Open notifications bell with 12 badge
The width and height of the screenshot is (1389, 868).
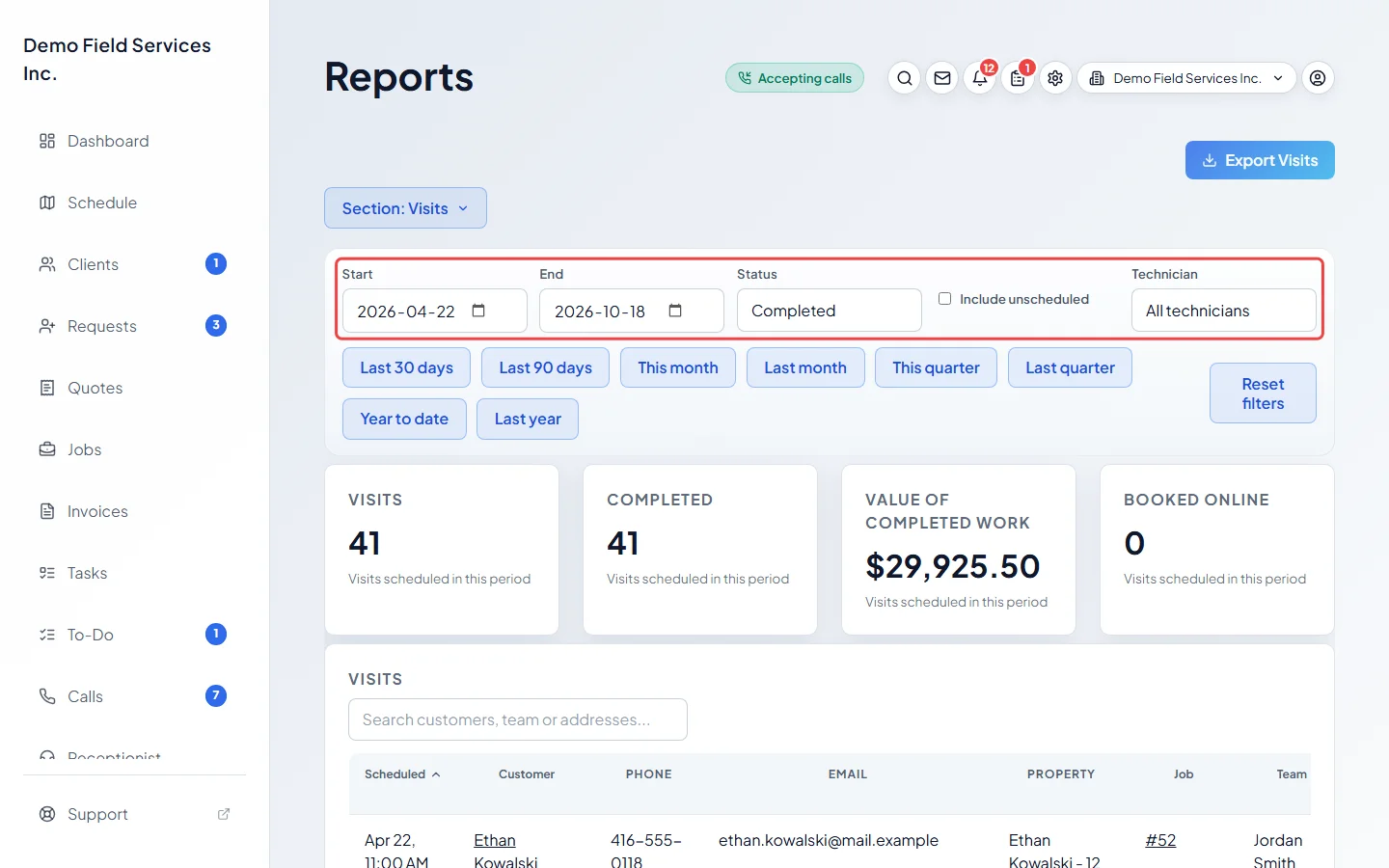click(x=980, y=78)
